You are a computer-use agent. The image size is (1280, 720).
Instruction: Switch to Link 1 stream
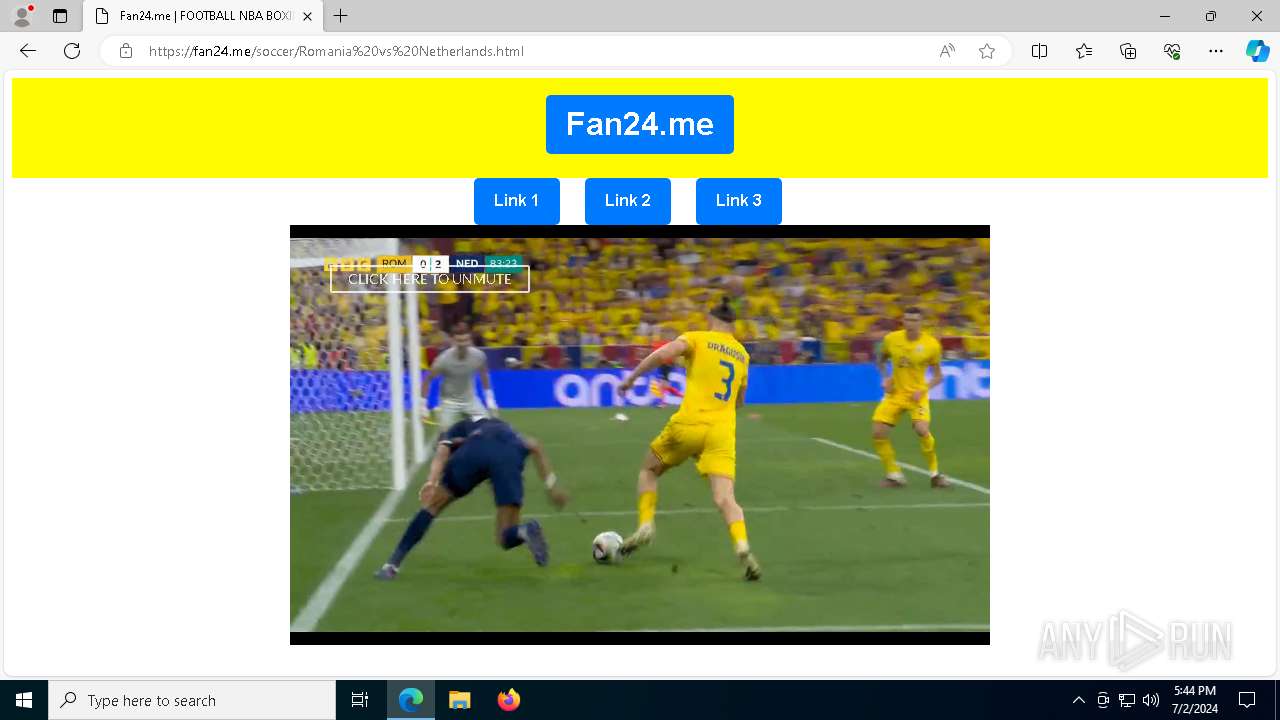pos(516,201)
